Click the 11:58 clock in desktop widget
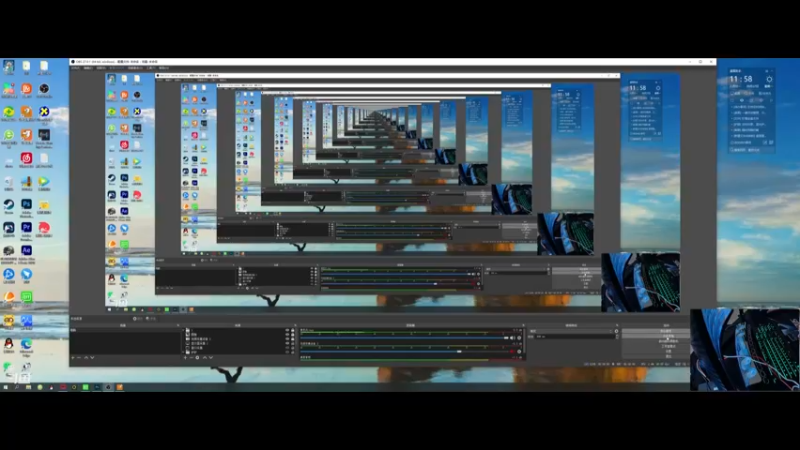Viewport: 800px width, 450px height. (741, 79)
